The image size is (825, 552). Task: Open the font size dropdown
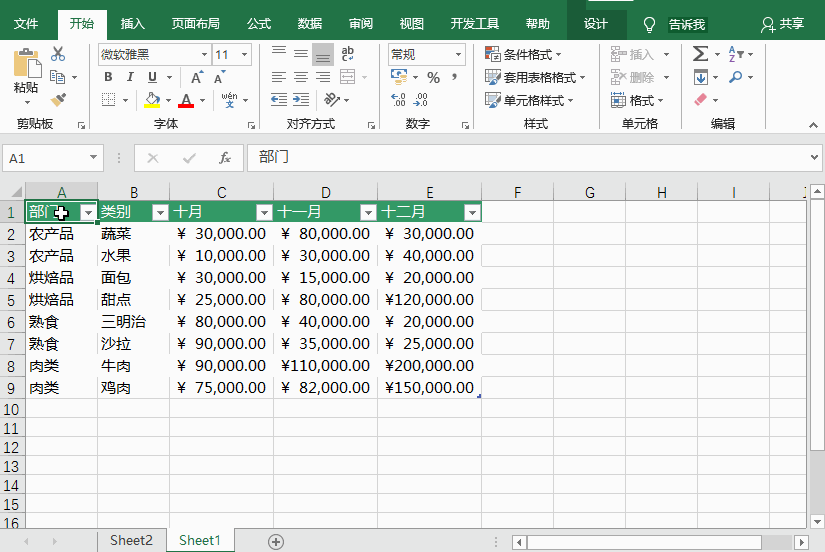pyautogui.click(x=245, y=55)
